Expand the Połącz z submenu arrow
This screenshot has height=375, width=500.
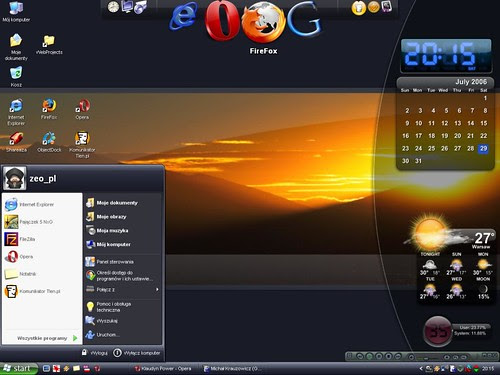pyautogui.click(x=157, y=290)
